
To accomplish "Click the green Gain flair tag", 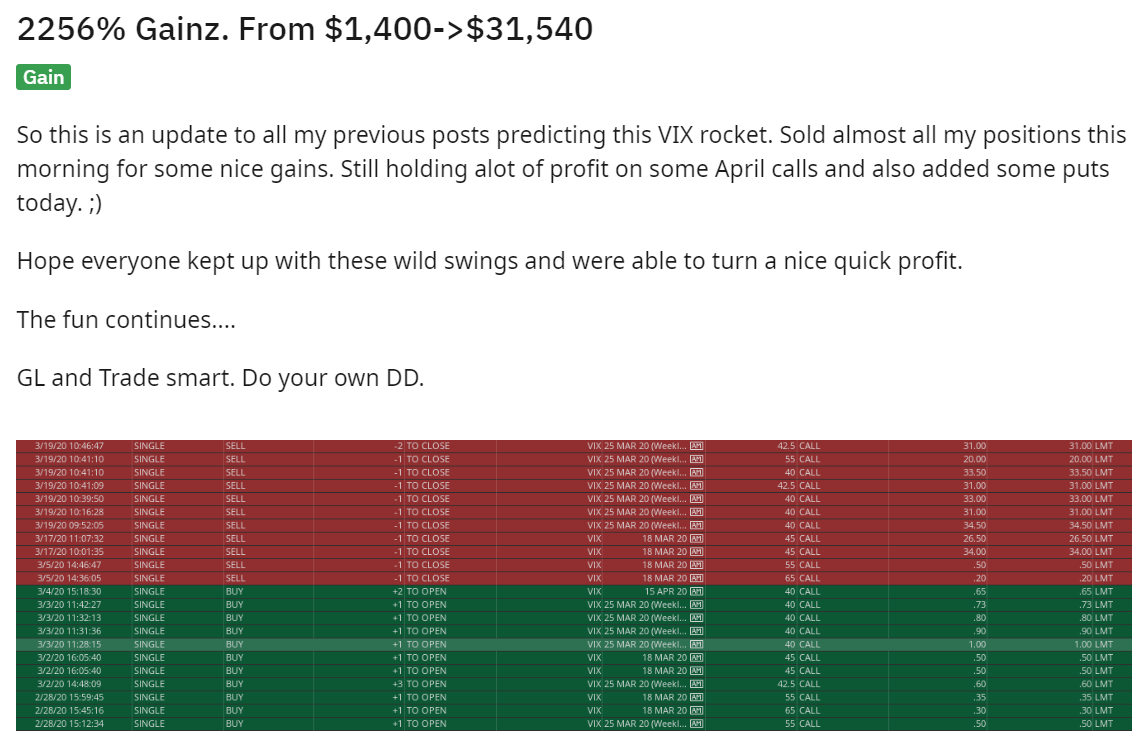I will [x=43, y=77].
